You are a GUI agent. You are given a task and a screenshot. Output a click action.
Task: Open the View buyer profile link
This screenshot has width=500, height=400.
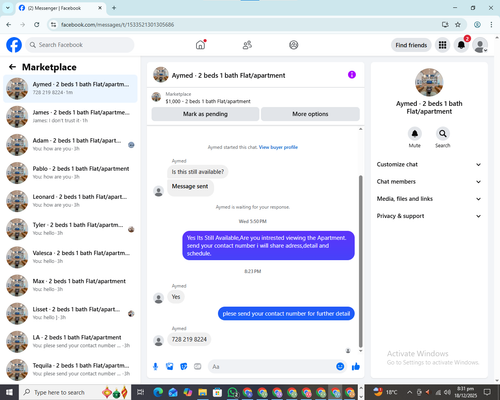(278, 147)
